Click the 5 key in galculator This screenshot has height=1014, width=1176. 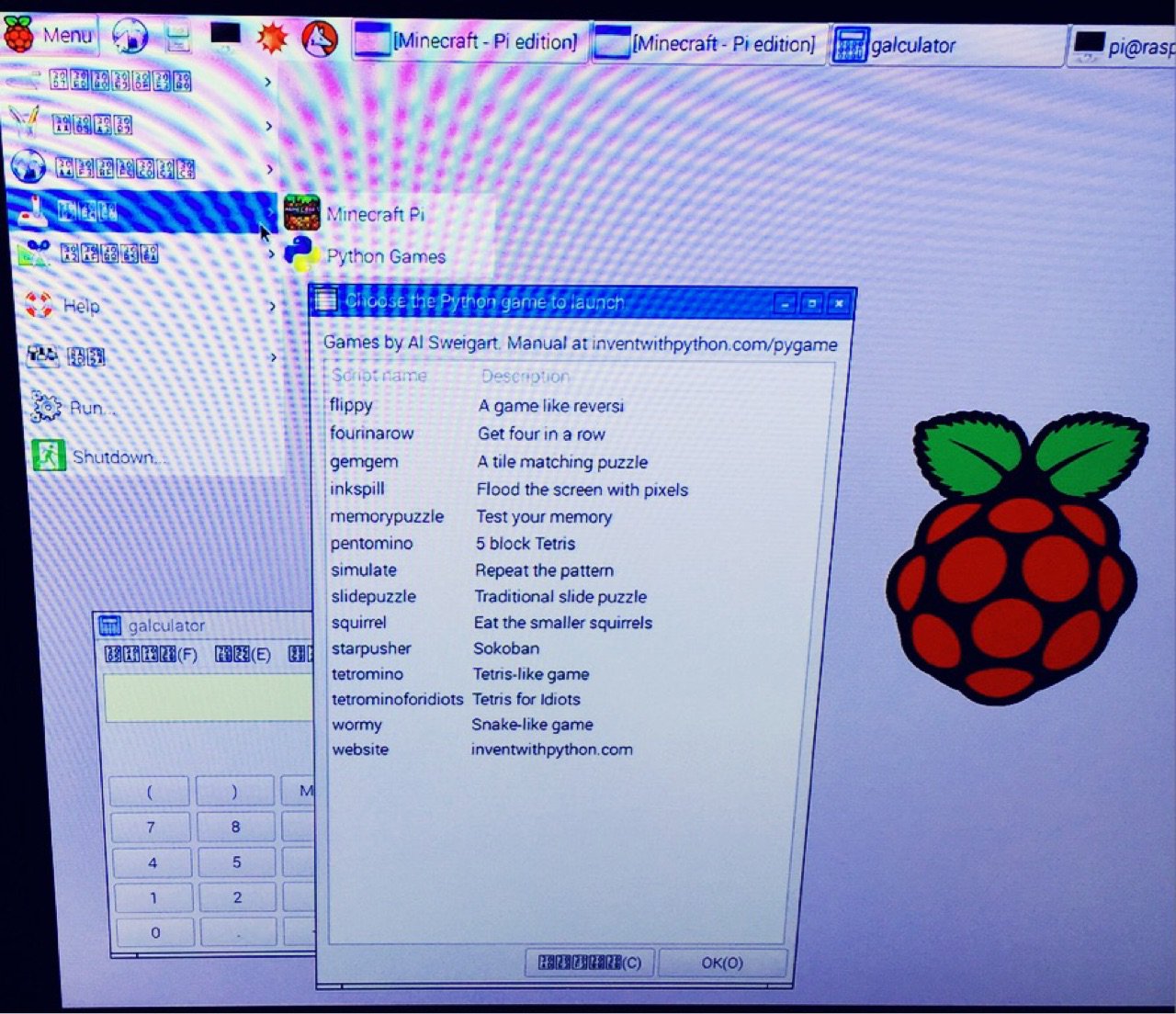pos(237,862)
